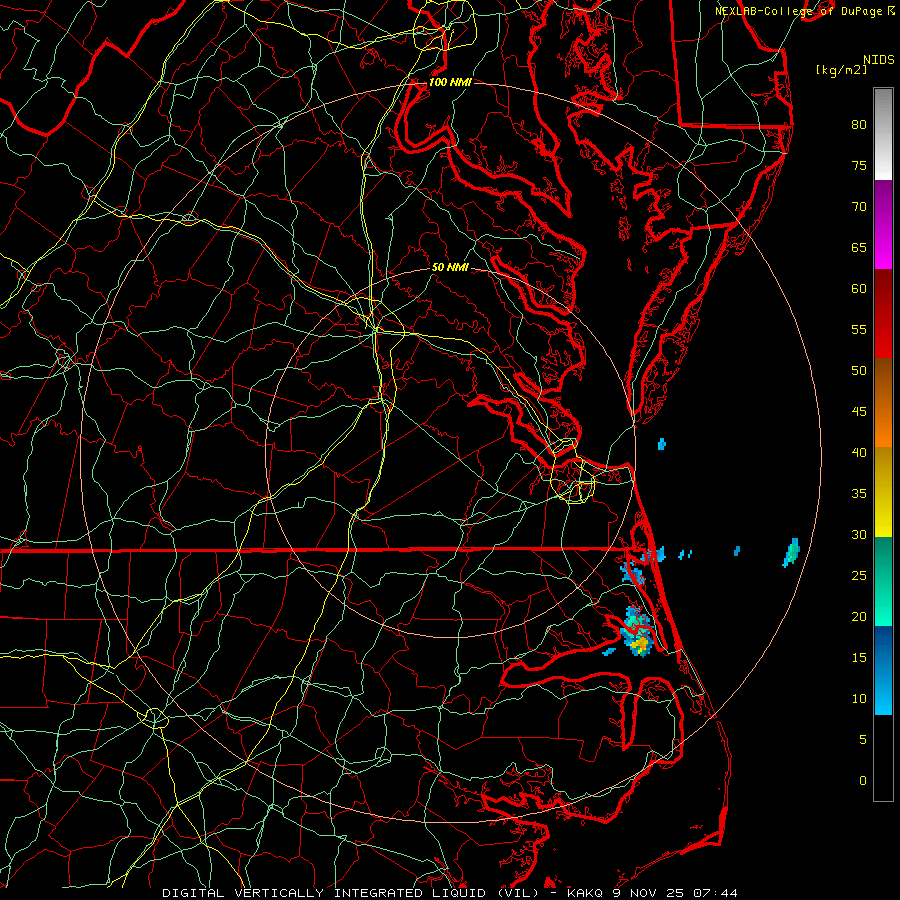Click the 5 value on the VIL scale
Image resolution: width=900 pixels, height=900 pixels.
point(863,739)
